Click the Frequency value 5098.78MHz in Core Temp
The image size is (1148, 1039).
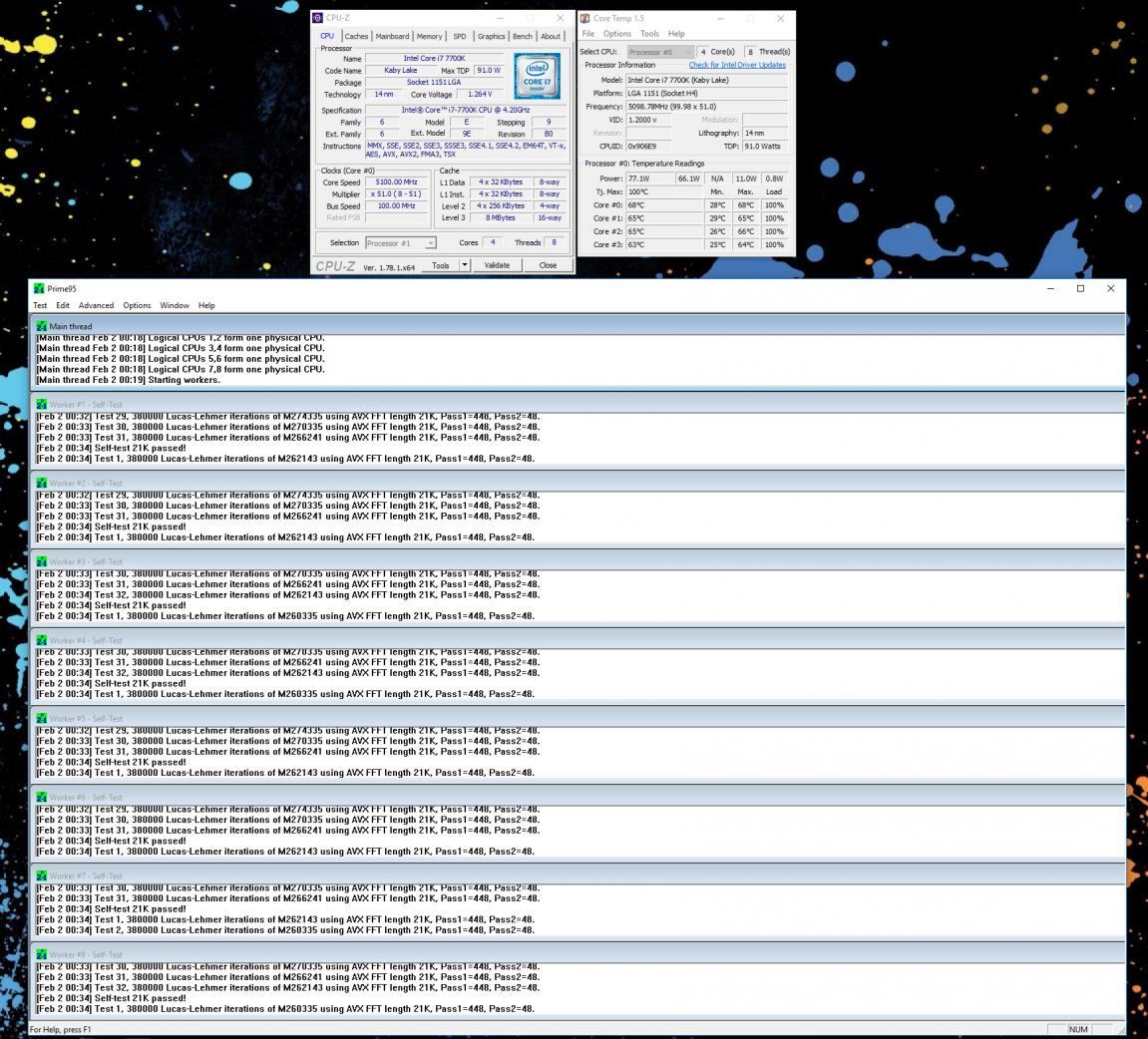706,107
